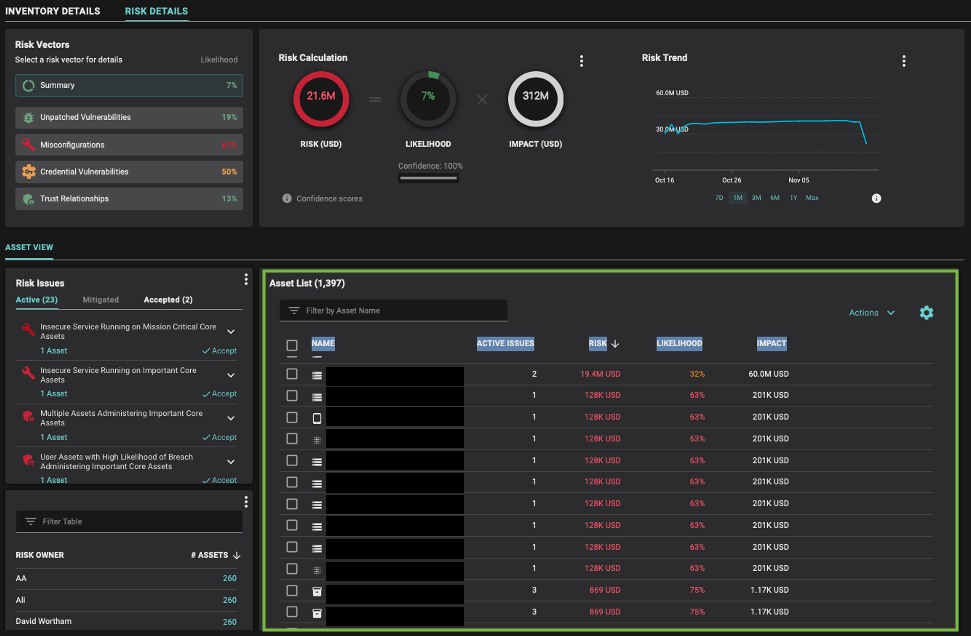Click the archive icon on first 869 USD row
This screenshot has height=636, width=971.
point(317,591)
